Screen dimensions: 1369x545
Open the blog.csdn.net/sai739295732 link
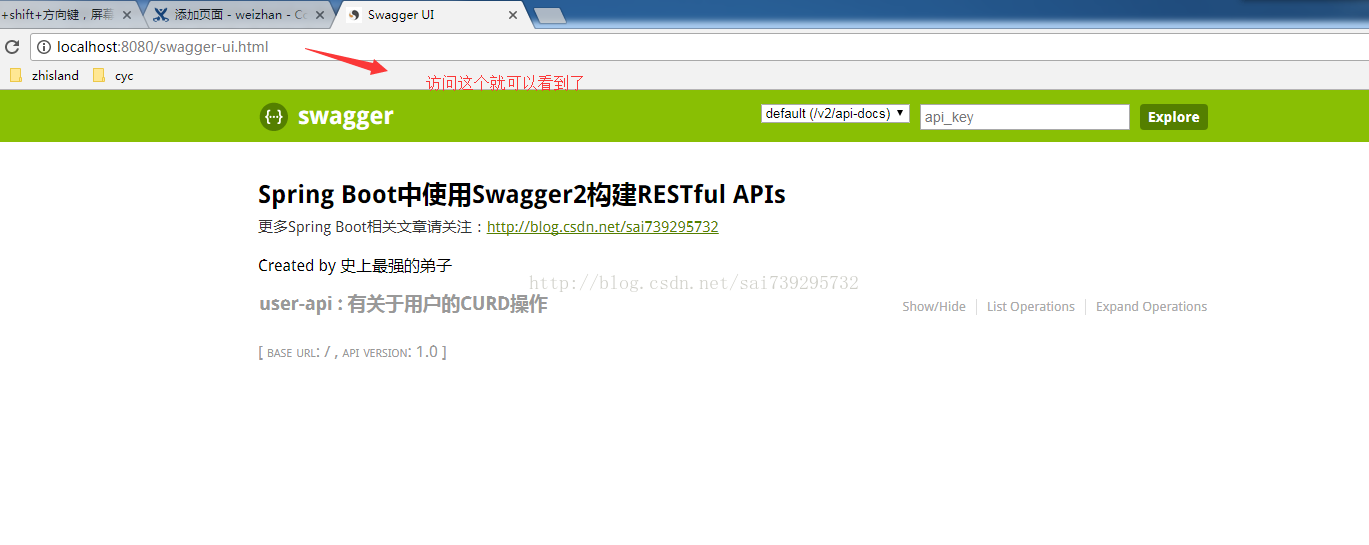coord(602,227)
